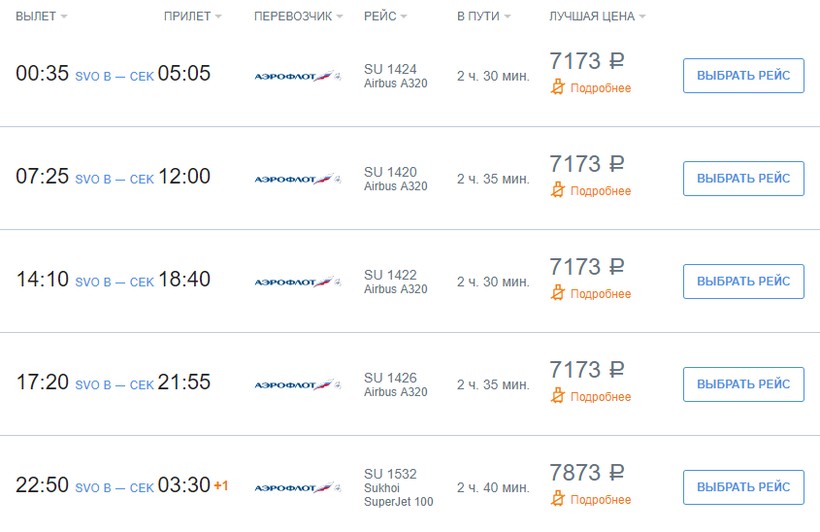Click the Aeroflot logo on the 00:35 flight
Image resolution: width=820 pixels, height=532 pixels.
(297, 75)
